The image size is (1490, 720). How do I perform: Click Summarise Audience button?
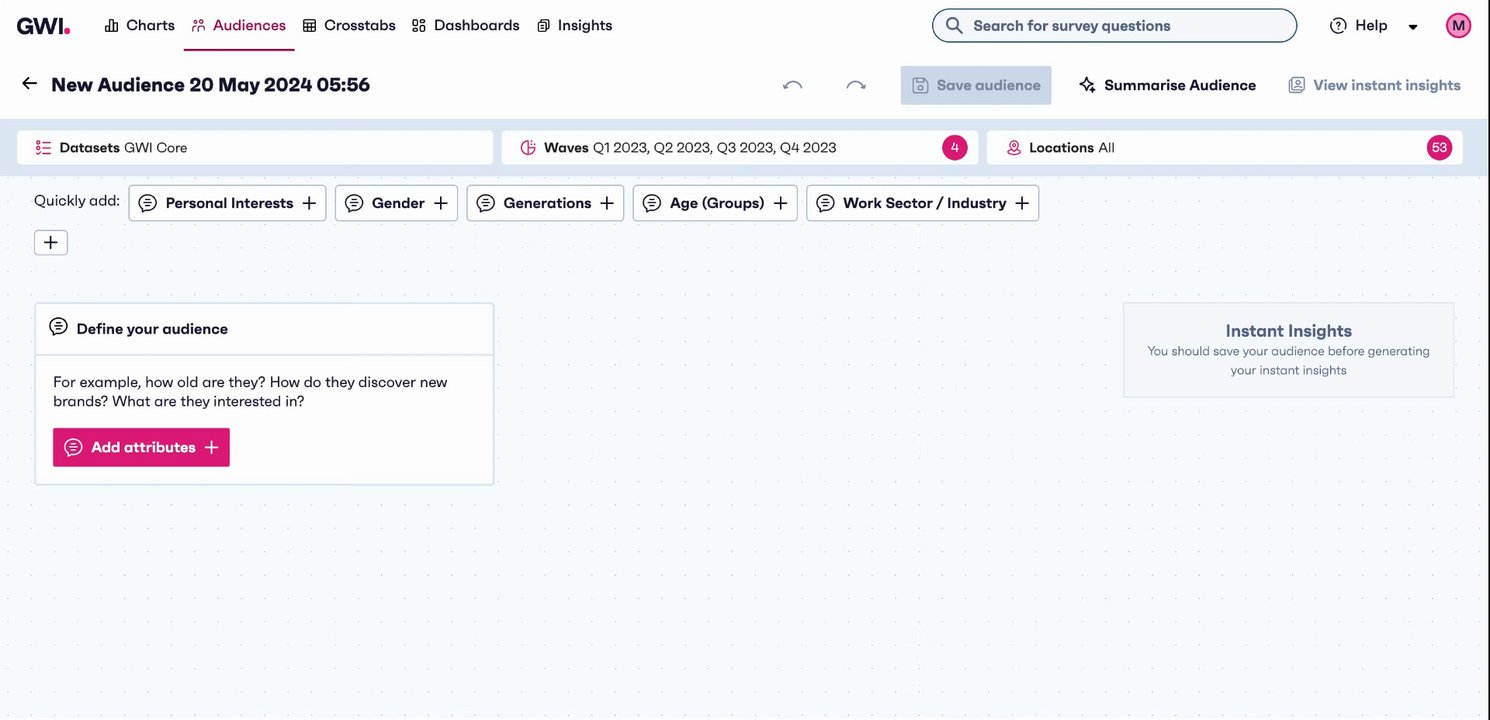coord(1167,86)
